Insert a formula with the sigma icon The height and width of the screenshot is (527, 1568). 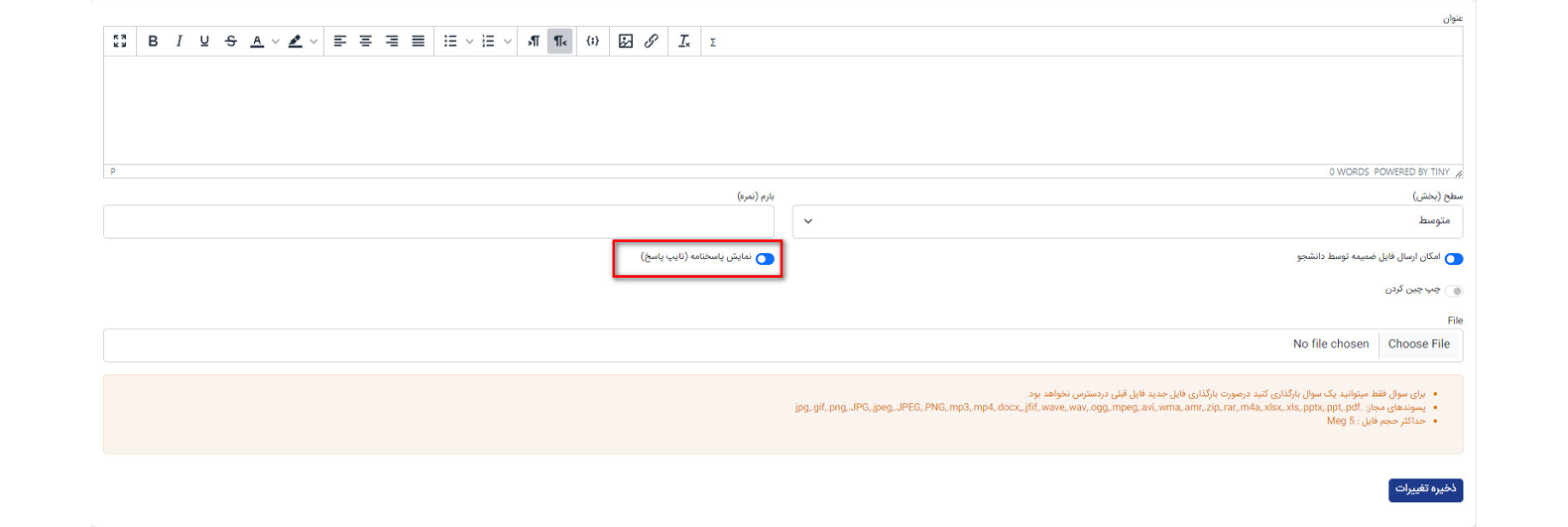point(713,42)
